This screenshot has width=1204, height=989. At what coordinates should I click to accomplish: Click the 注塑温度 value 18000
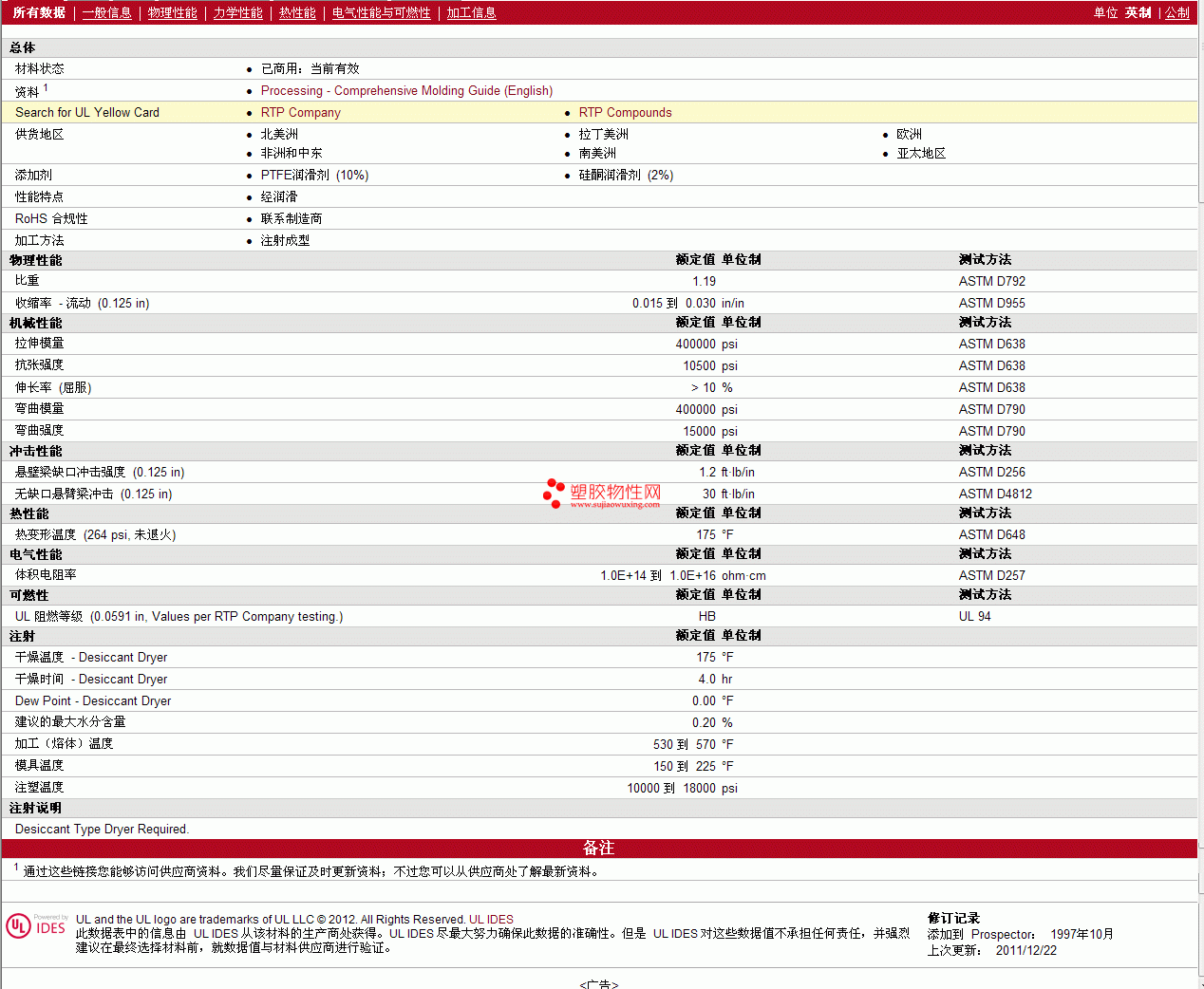coord(699,788)
